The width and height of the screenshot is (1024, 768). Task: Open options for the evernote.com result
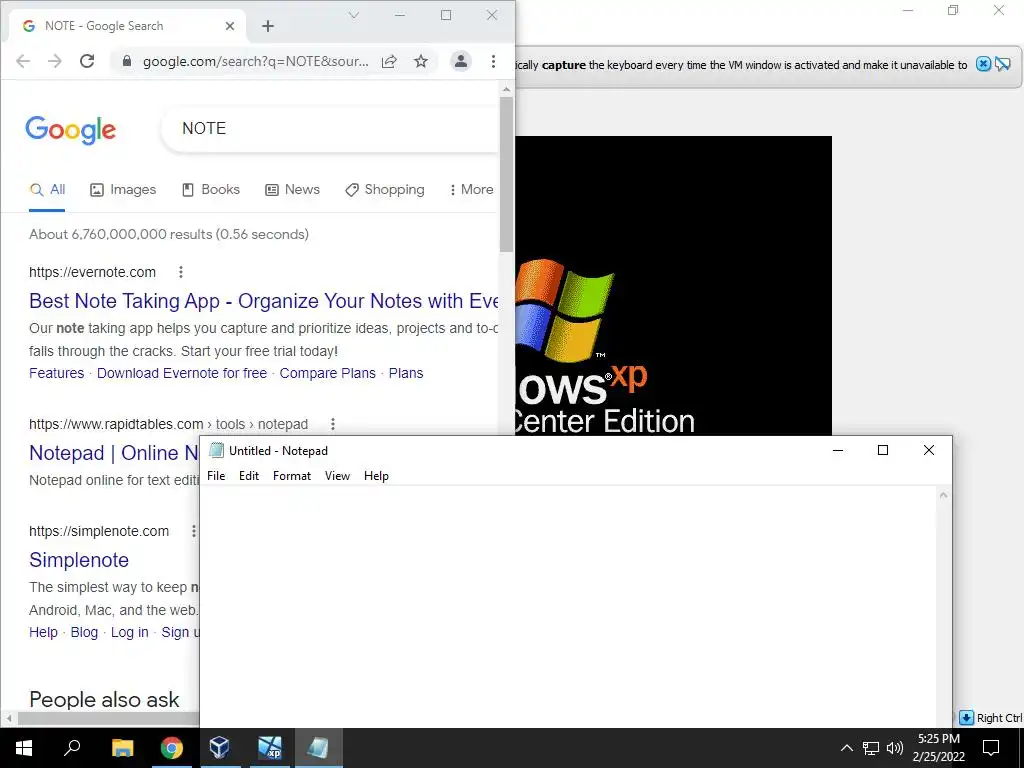[181, 272]
